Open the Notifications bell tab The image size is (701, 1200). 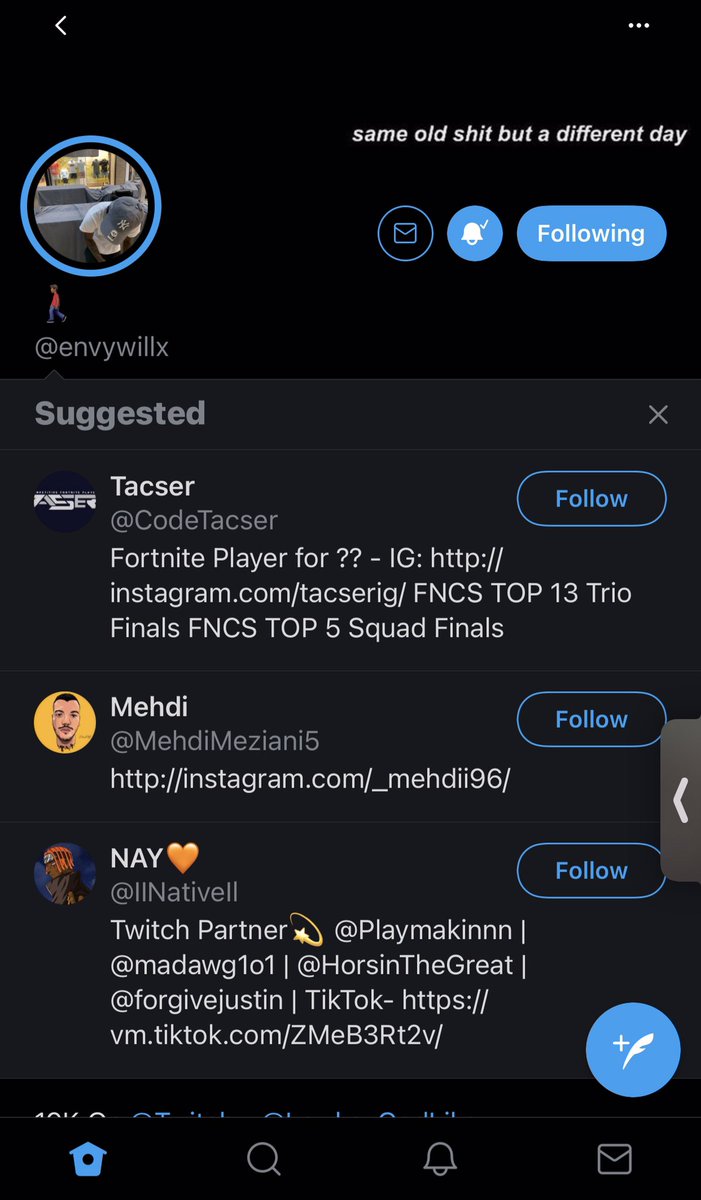(x=439, y=1159)
